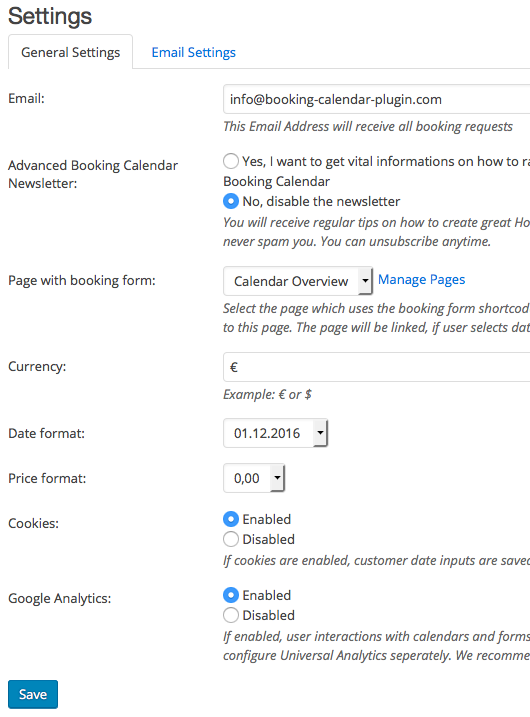Viewport: 530px width, 717px height.
Task: Click the Page with booking form label
Action: click(x=82, y=280)
